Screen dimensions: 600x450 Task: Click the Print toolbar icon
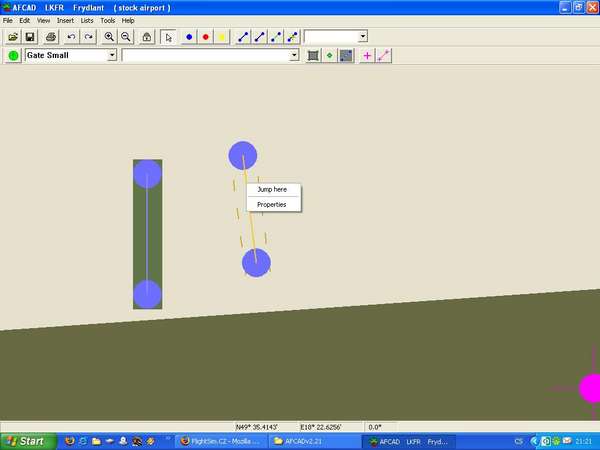pyautogui.click(x=50, y=37)
